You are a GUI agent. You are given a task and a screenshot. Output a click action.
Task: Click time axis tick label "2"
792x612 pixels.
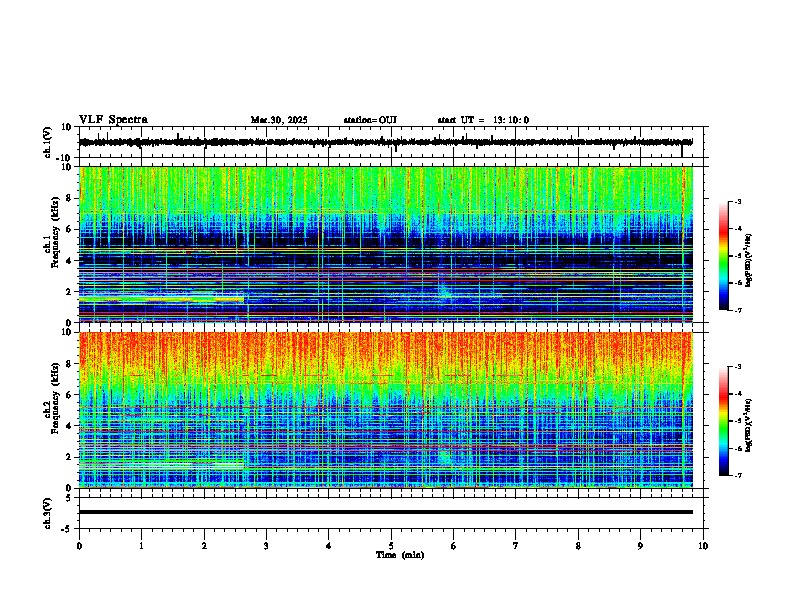pos(204,546)
